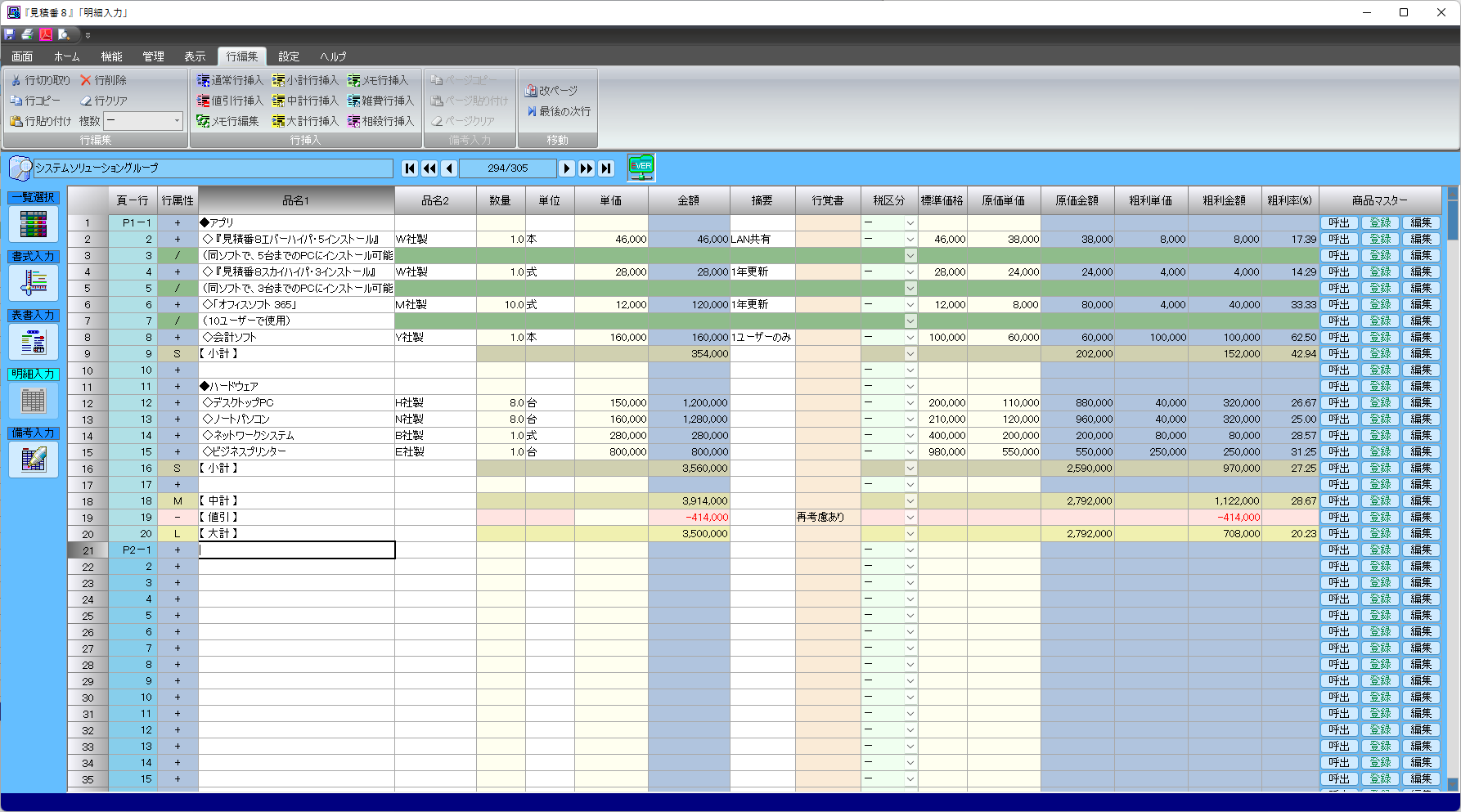Open 表書入力 cover input icon

(34, 341)
